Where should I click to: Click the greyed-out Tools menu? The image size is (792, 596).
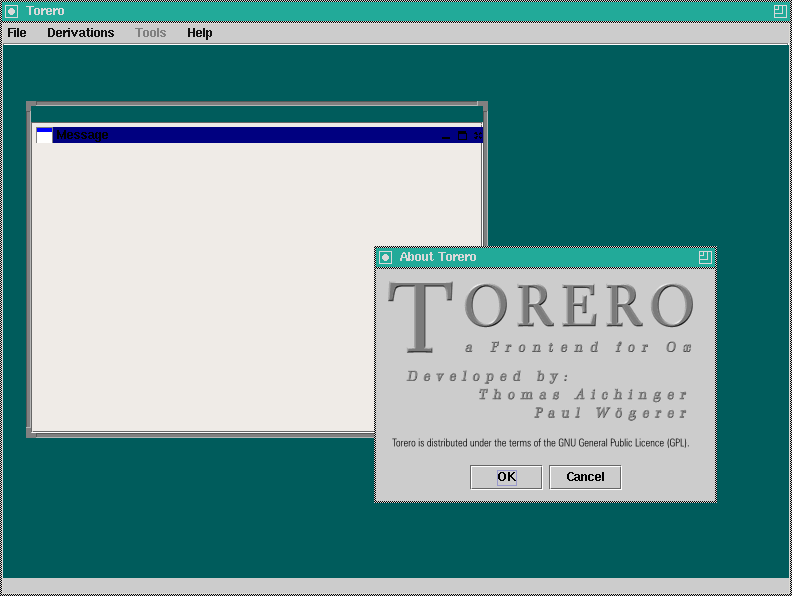151,33
